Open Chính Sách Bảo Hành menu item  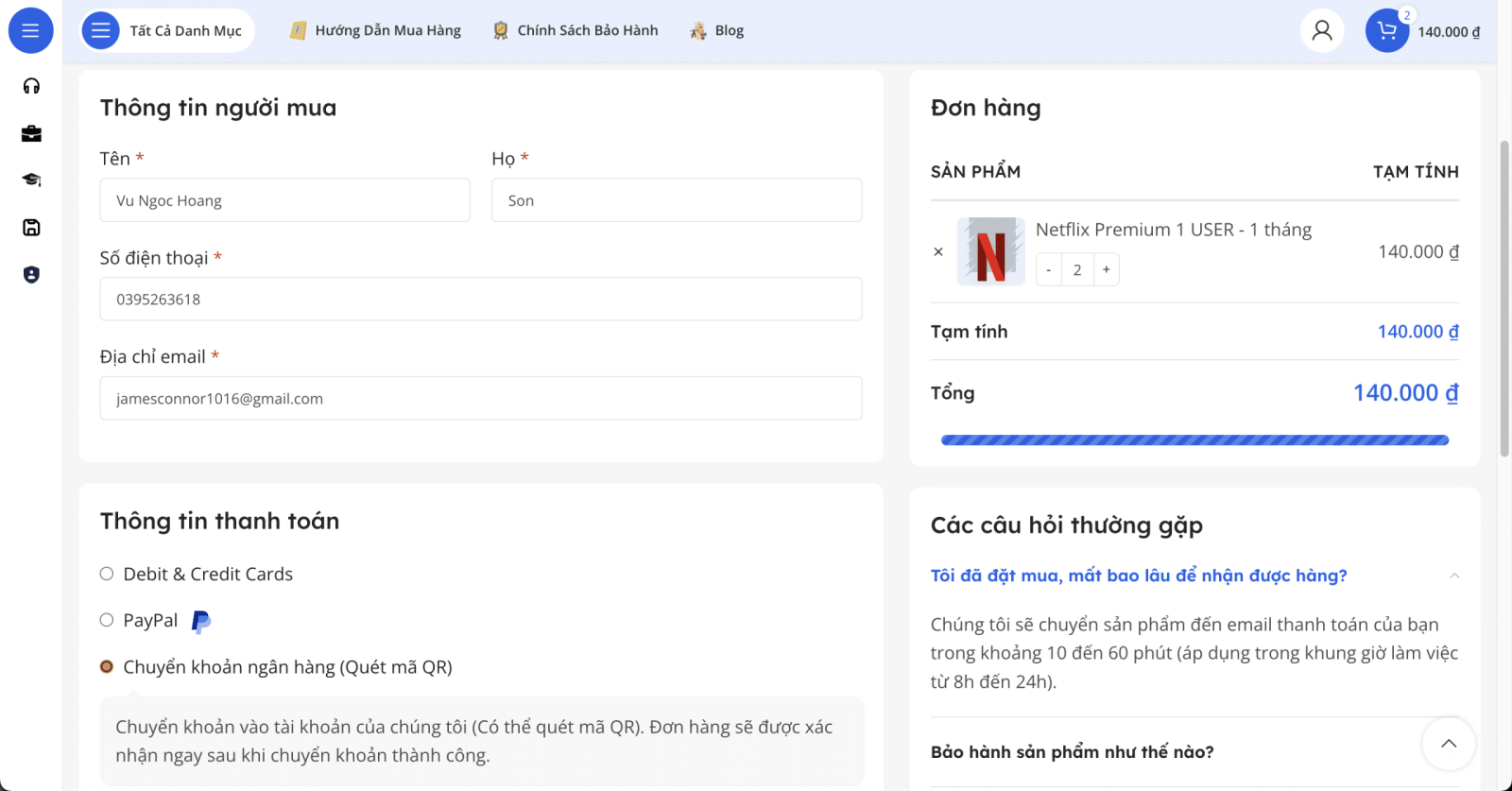tap(575, 30)
